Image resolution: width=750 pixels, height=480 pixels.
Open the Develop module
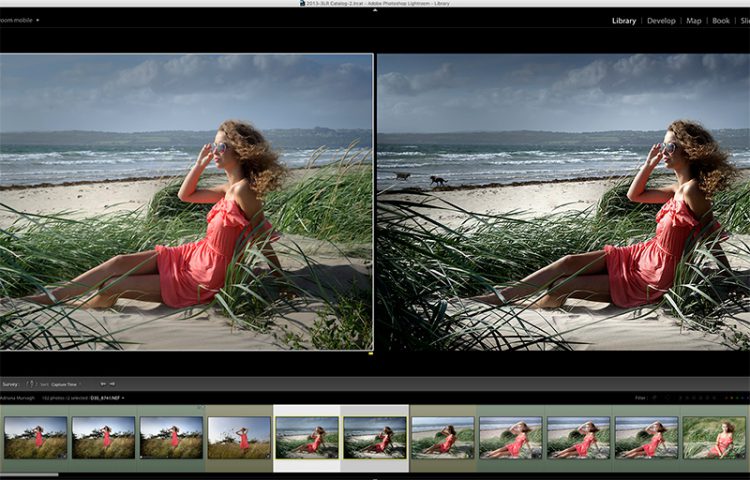[661, 21]
